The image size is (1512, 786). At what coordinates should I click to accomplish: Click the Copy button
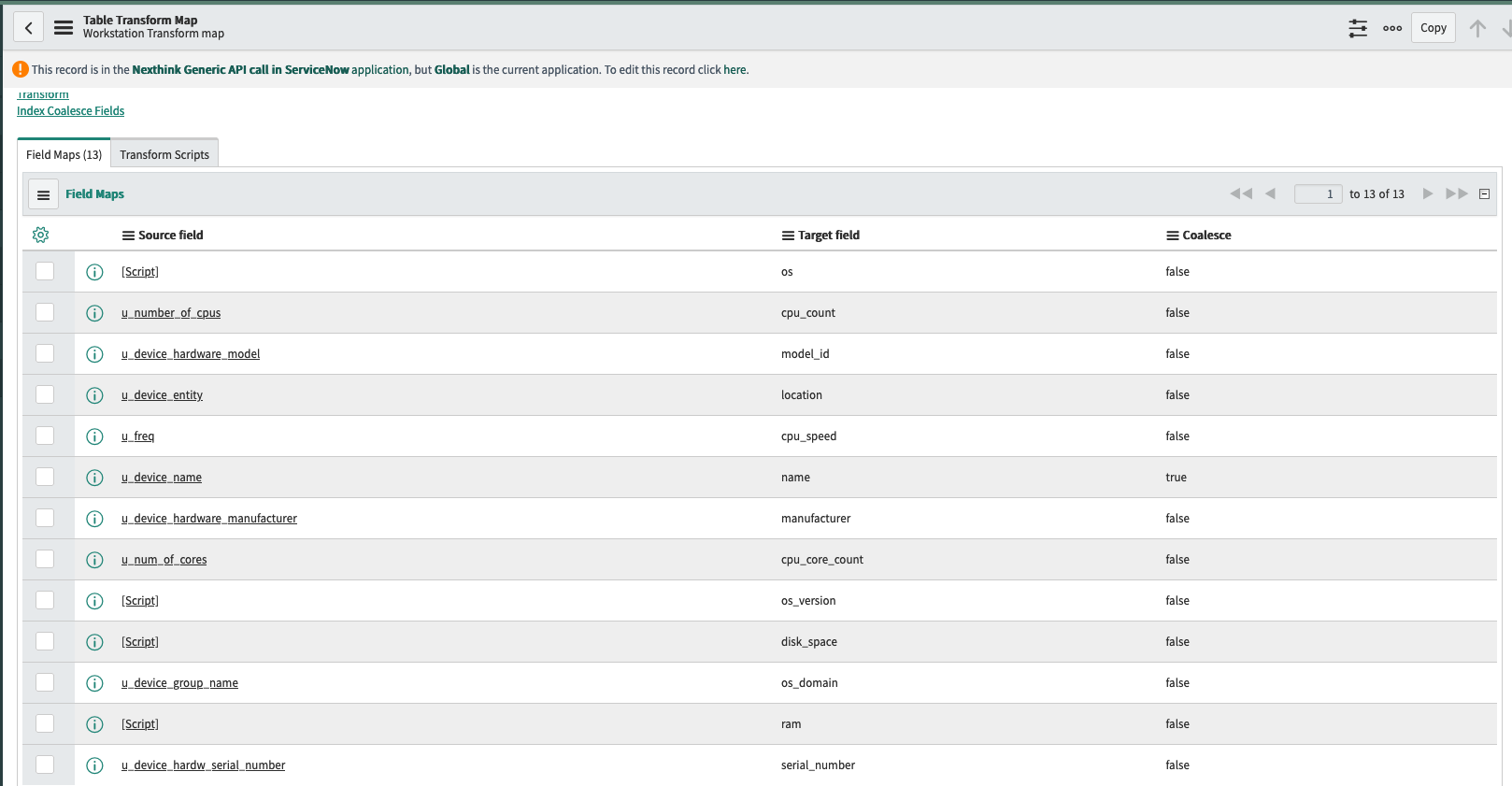1434,28
